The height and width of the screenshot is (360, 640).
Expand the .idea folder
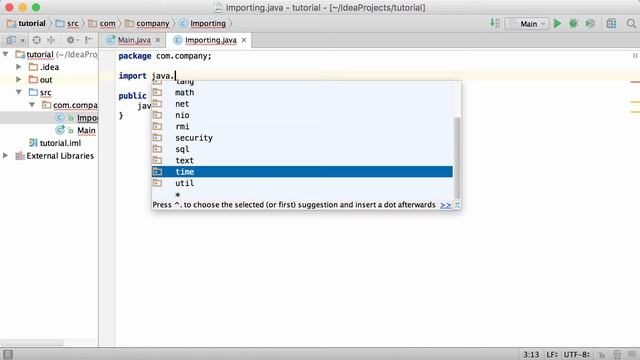click(18, 67)
